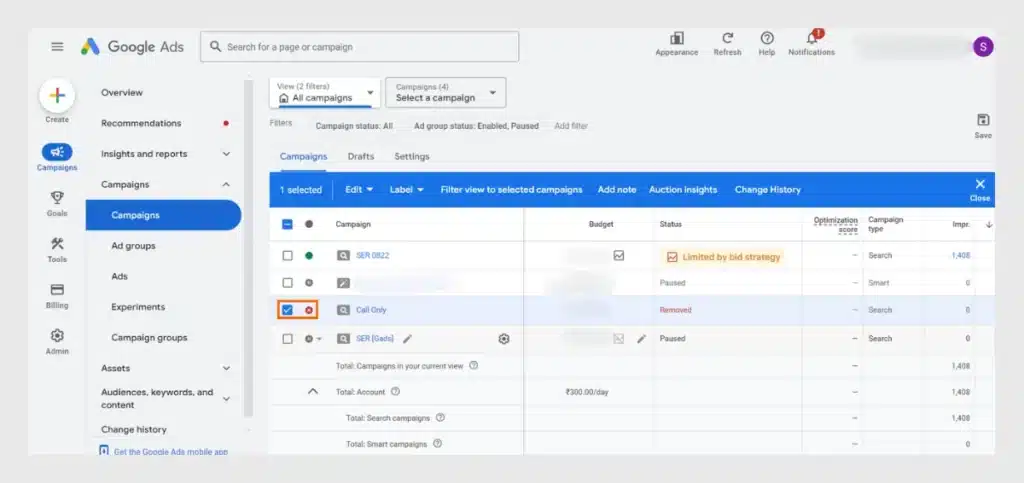This screenshot has width=1024, height=483.
Task: Click help icon beside Total: Smart campaigns
Action: (x=438, y=443)
